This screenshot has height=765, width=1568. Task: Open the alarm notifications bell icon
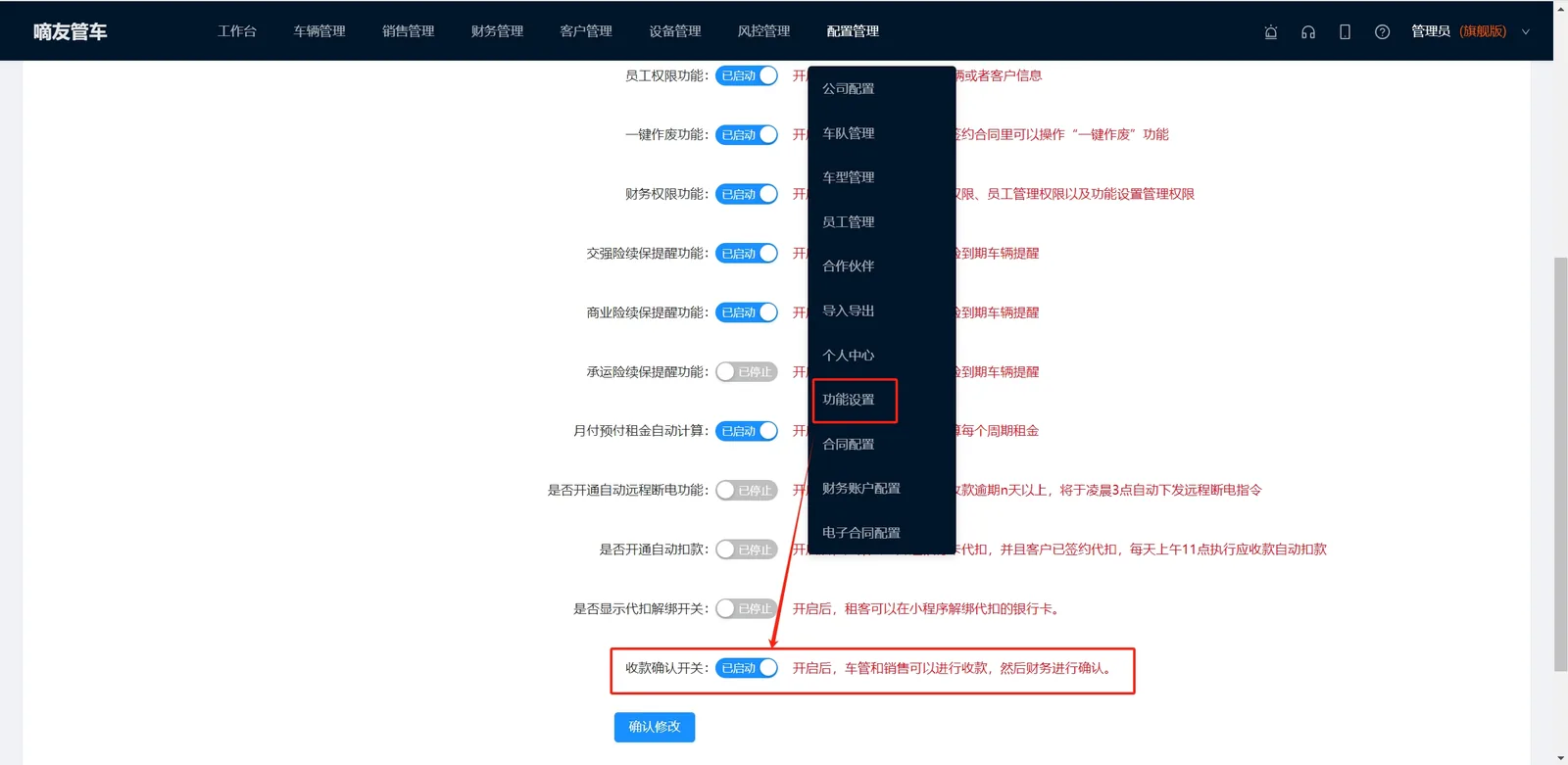(x=1271, y=31)
